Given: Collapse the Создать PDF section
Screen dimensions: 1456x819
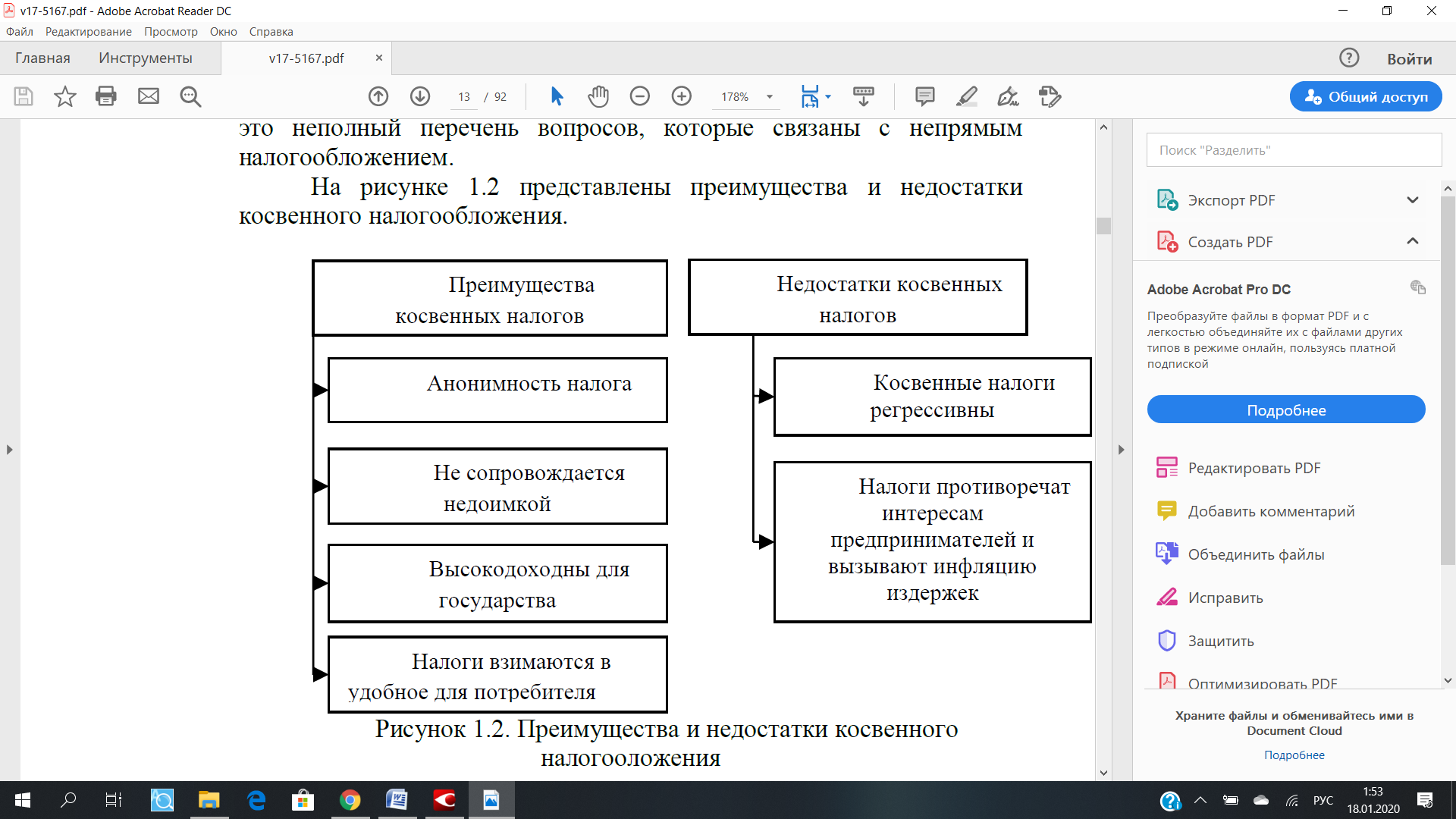Looking at the screenshot, I should [1412, 241].
